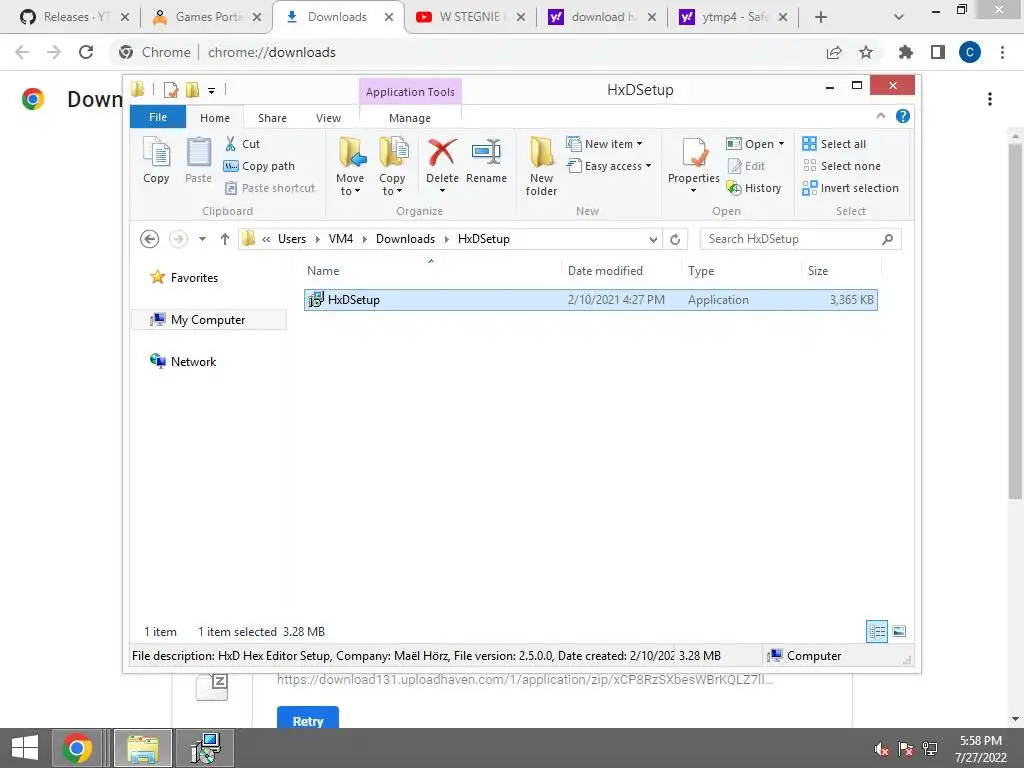
Task: Open a new Chrome tab
Action: pyautogui.click(x=821, y=17)
